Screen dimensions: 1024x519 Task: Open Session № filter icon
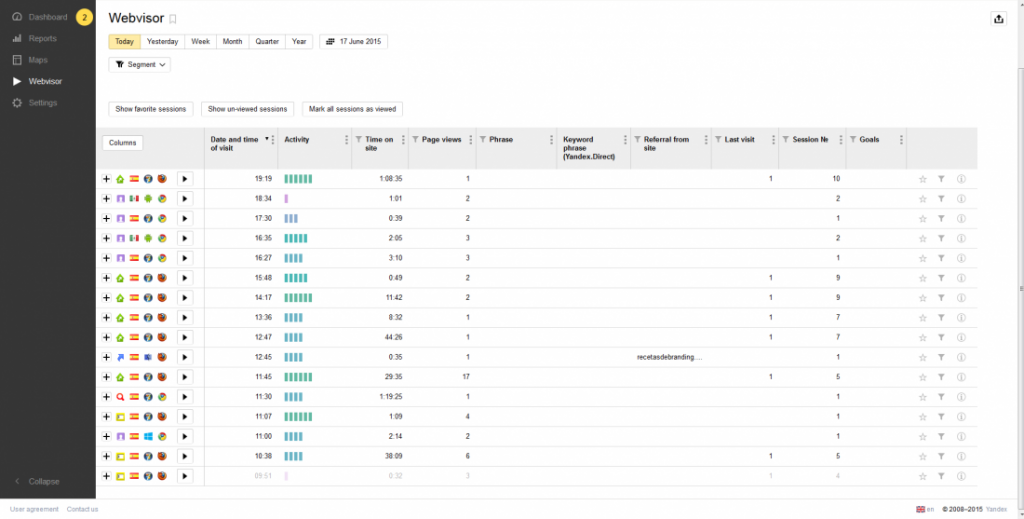point(786,140)
